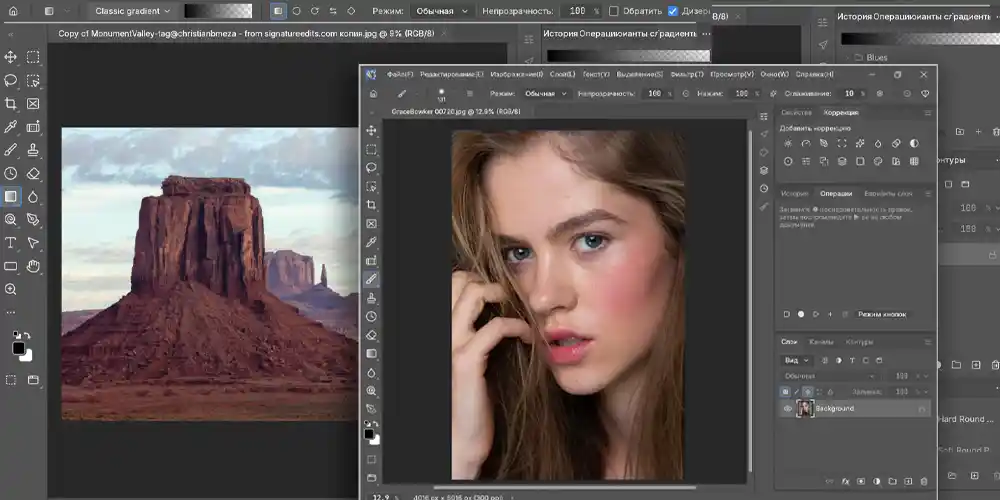The height and width of the screenshot is (500, 1000).
Task: Select the Clone Stamp tool in front window
Action: pyautogui.click(x=371, y=298)
